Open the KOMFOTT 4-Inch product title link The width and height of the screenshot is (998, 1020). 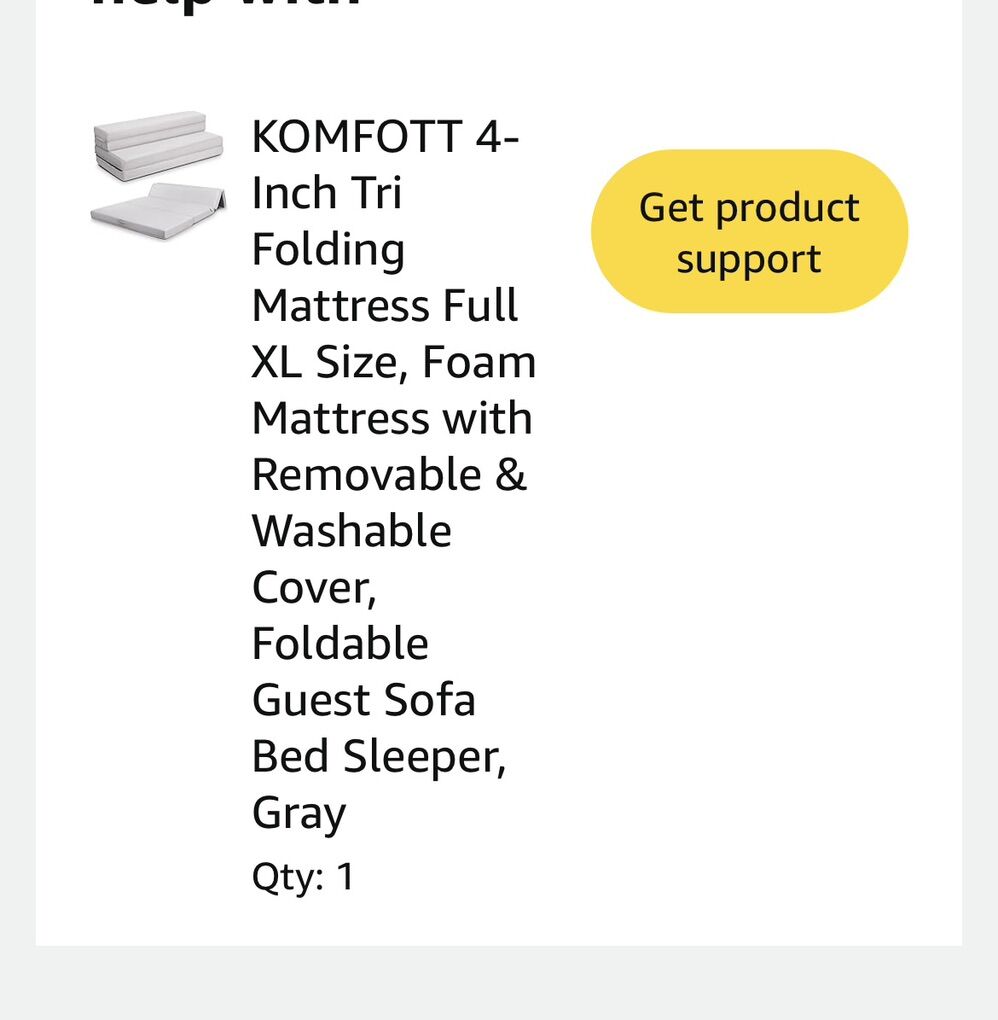[x=385, y=136]
